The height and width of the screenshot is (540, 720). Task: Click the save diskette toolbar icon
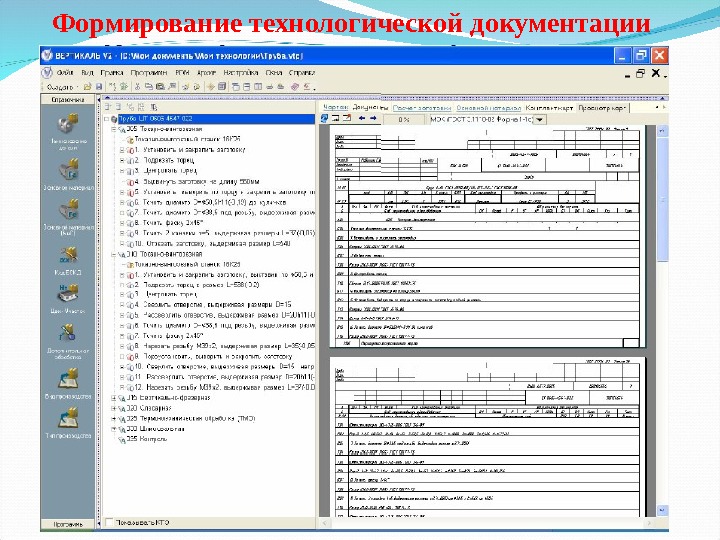click(x=98, y=86)
